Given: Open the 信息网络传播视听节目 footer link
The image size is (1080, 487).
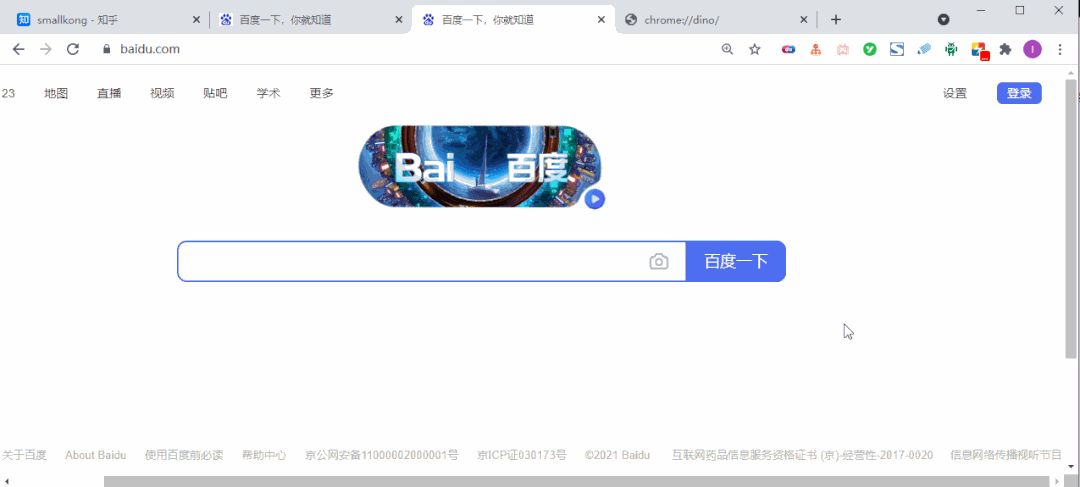Looking at the screenshot, I should 1006,455.
